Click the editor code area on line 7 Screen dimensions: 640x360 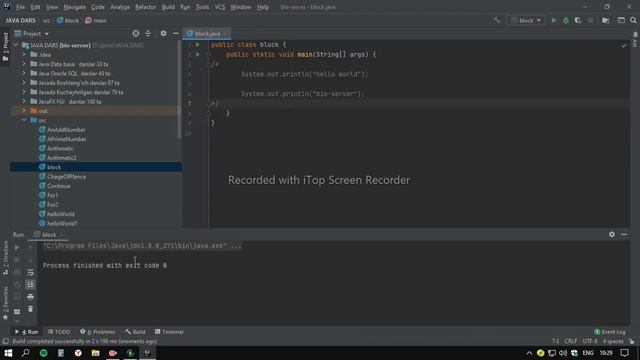click(x=419, y=104)
